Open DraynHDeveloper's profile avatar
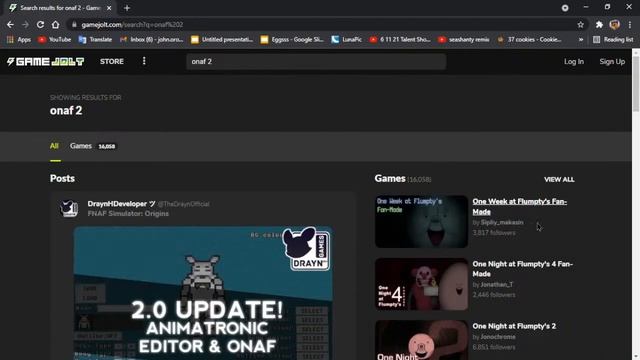The image size is (640, 360). (69, 209)
